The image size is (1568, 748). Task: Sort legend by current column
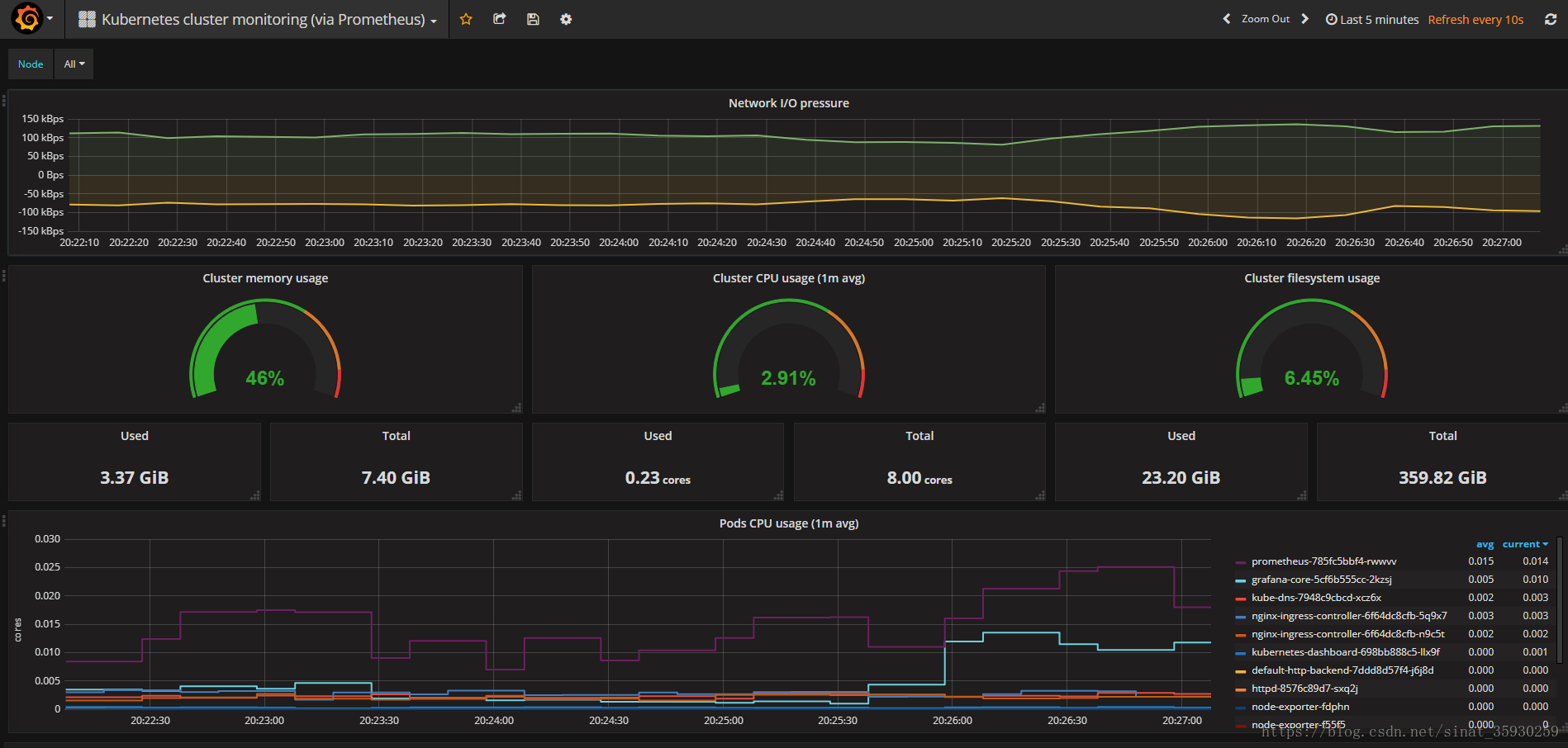coord(1525,544)
